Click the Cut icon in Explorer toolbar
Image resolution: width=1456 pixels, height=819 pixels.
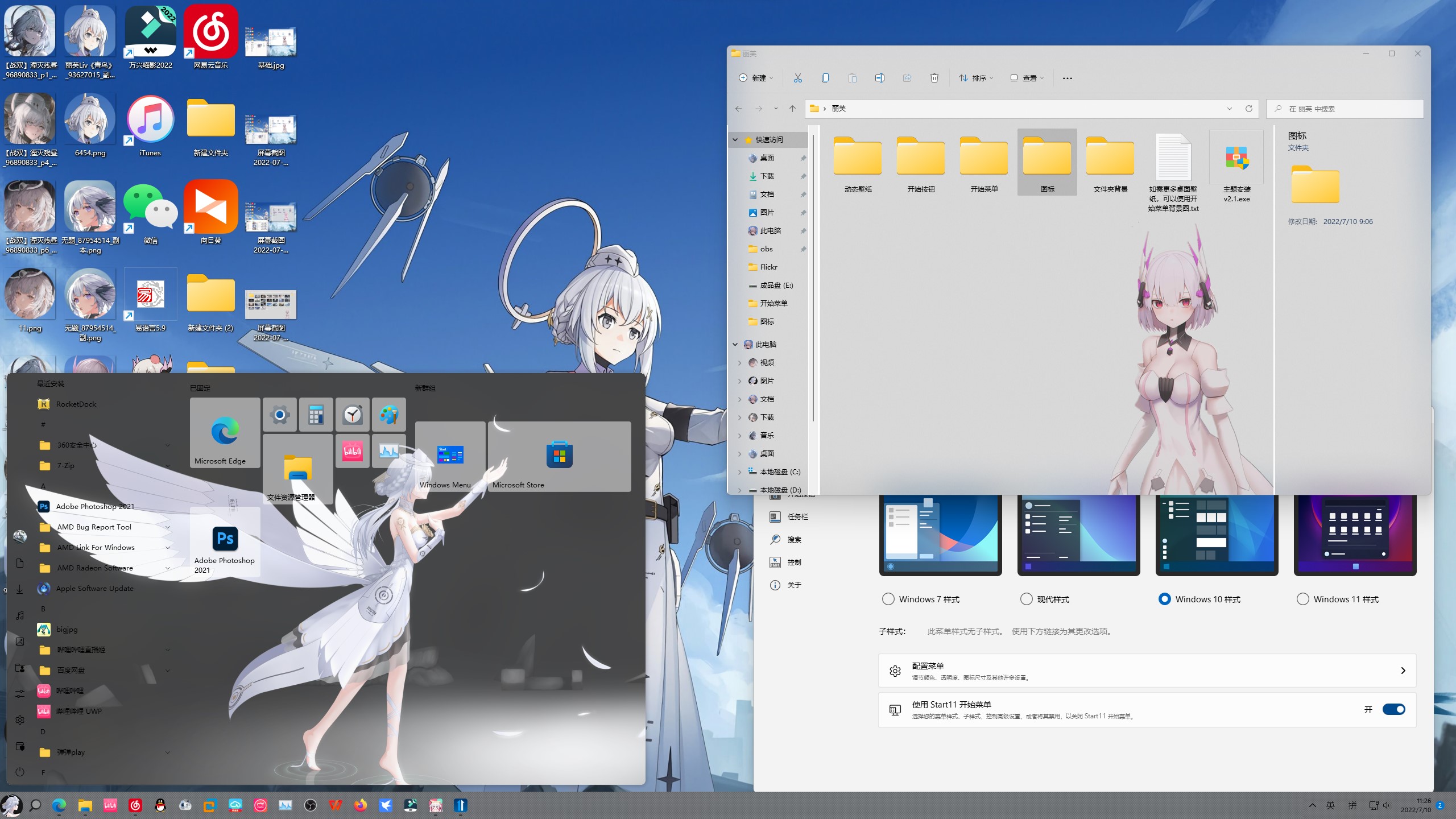point(797,78)
